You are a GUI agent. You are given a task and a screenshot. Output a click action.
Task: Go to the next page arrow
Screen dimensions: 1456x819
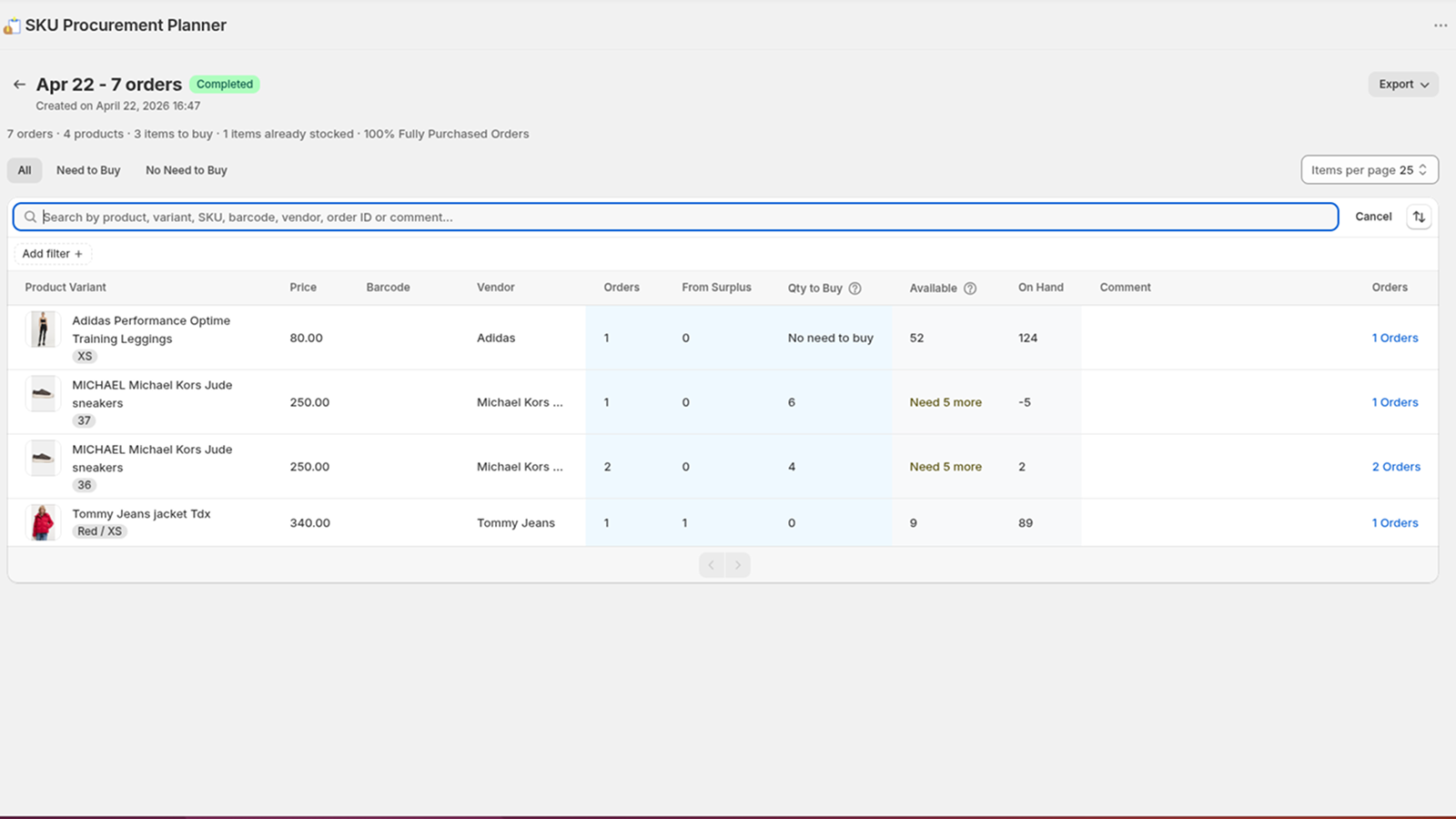click(738, 565)
